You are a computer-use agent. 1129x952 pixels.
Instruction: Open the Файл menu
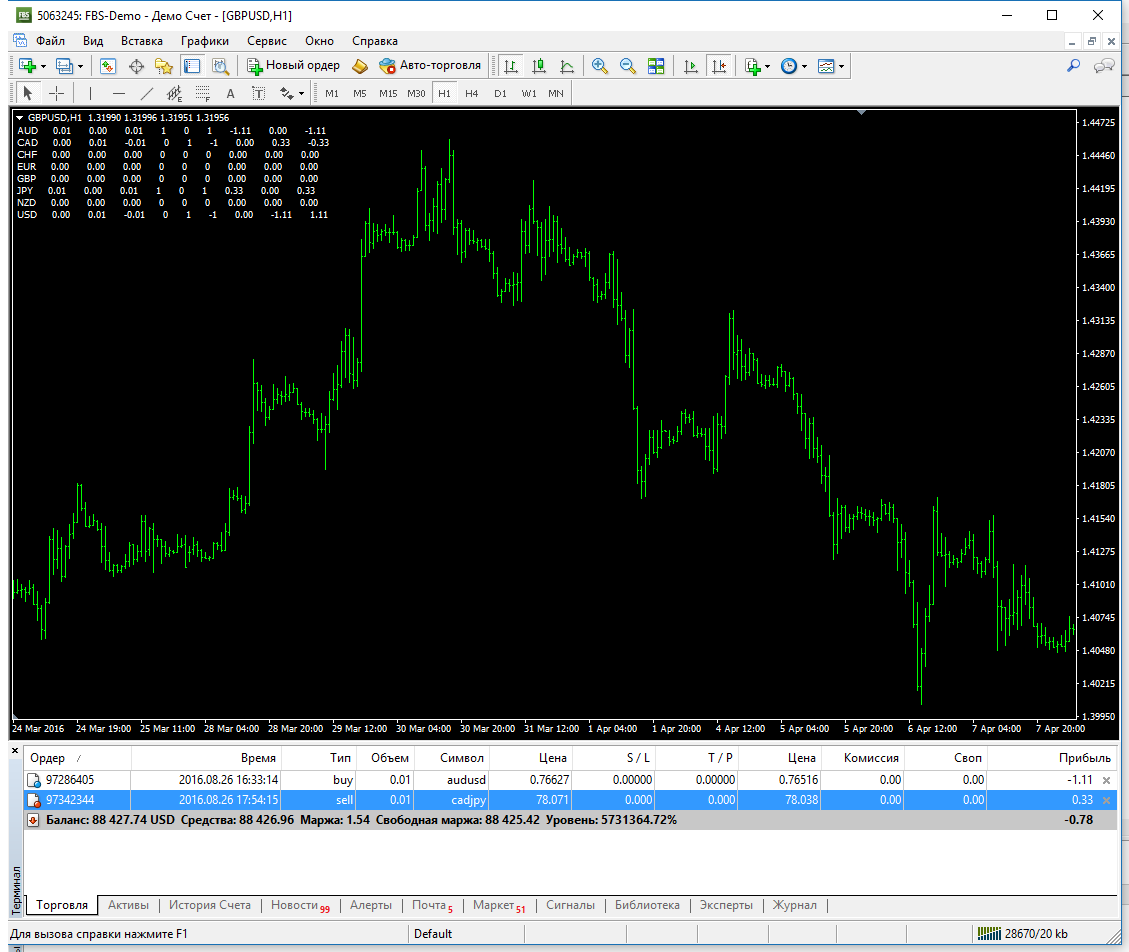coord(50,41)
